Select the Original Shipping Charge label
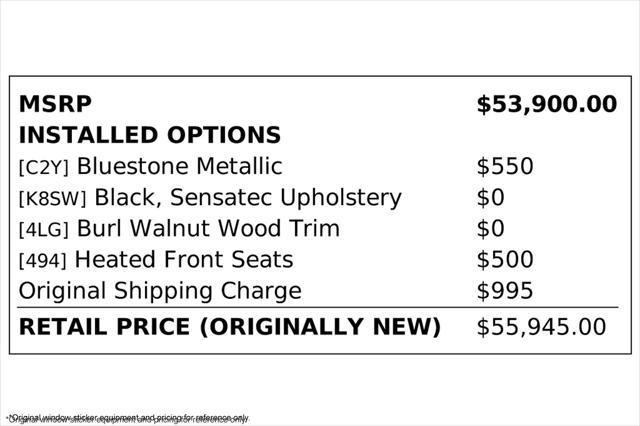 click(160, 291)
